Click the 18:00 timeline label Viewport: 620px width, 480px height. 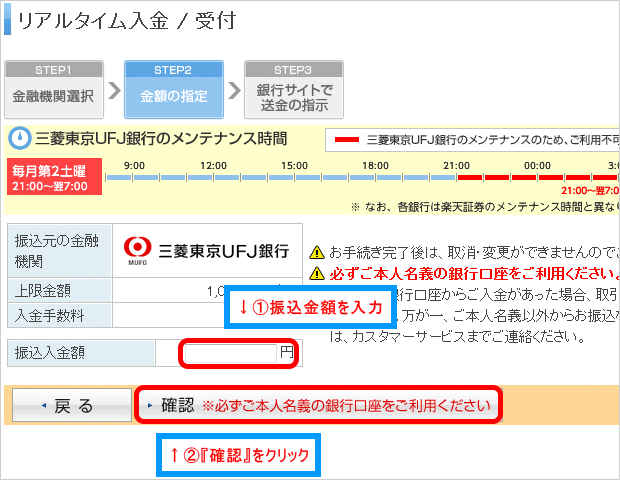tap(375, 166)
